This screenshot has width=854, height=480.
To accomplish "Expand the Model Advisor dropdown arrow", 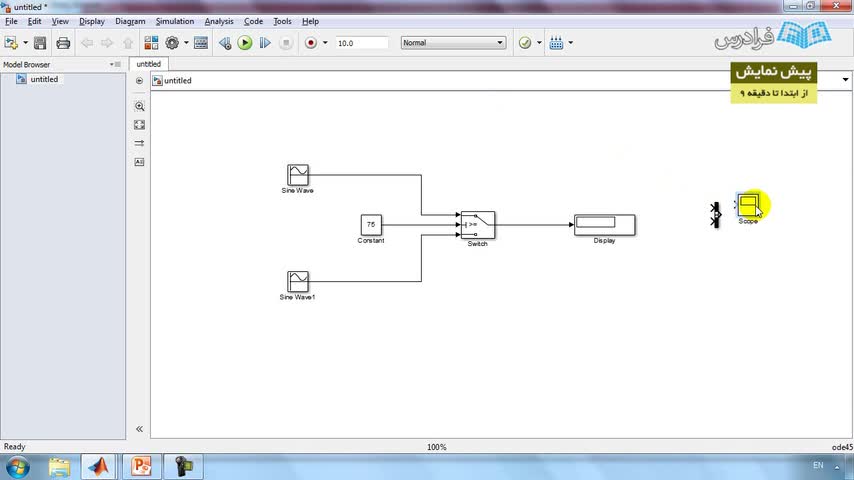I will pos(539,42).
